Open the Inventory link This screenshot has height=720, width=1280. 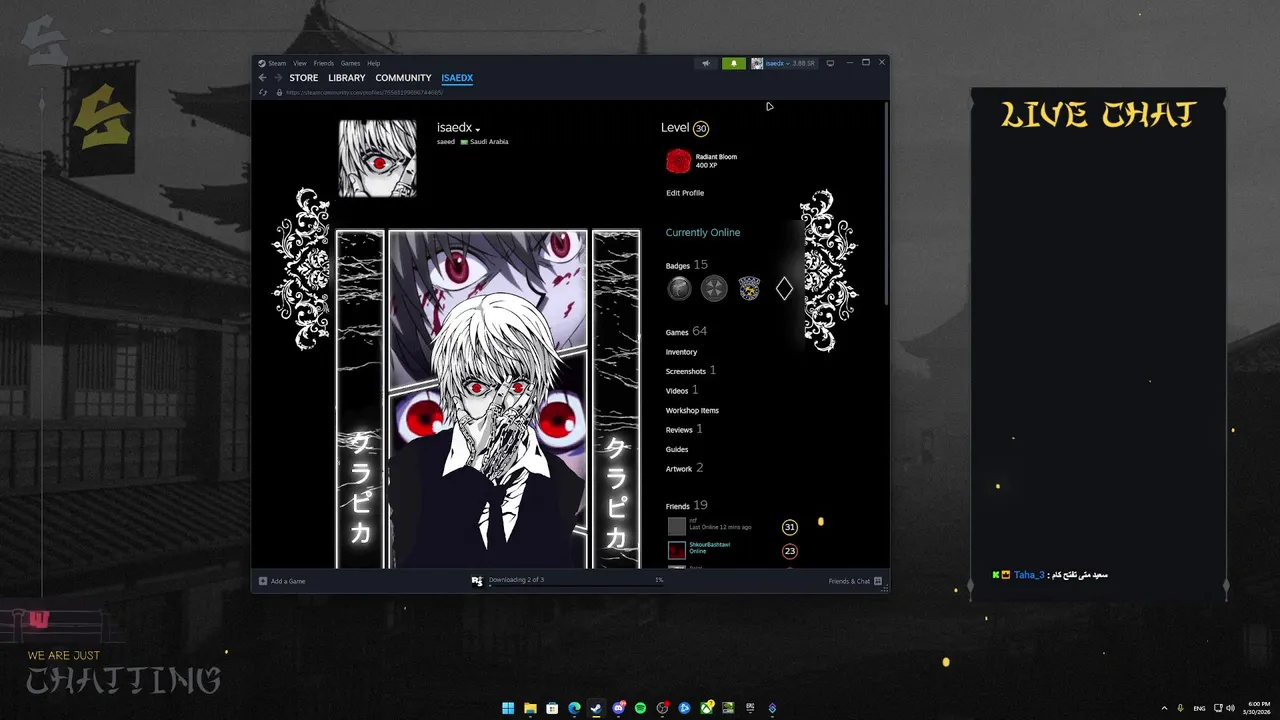[x=681, y=352]
